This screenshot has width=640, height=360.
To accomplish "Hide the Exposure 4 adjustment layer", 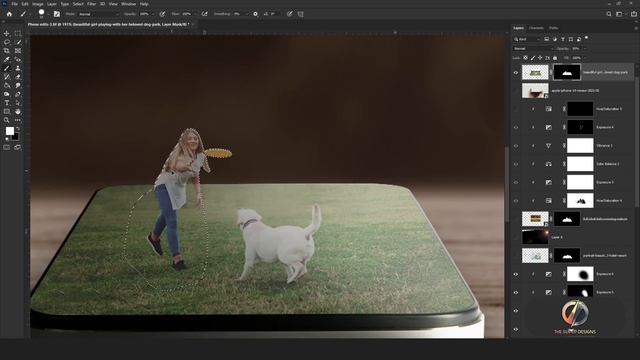I will (x=516, y=127).
